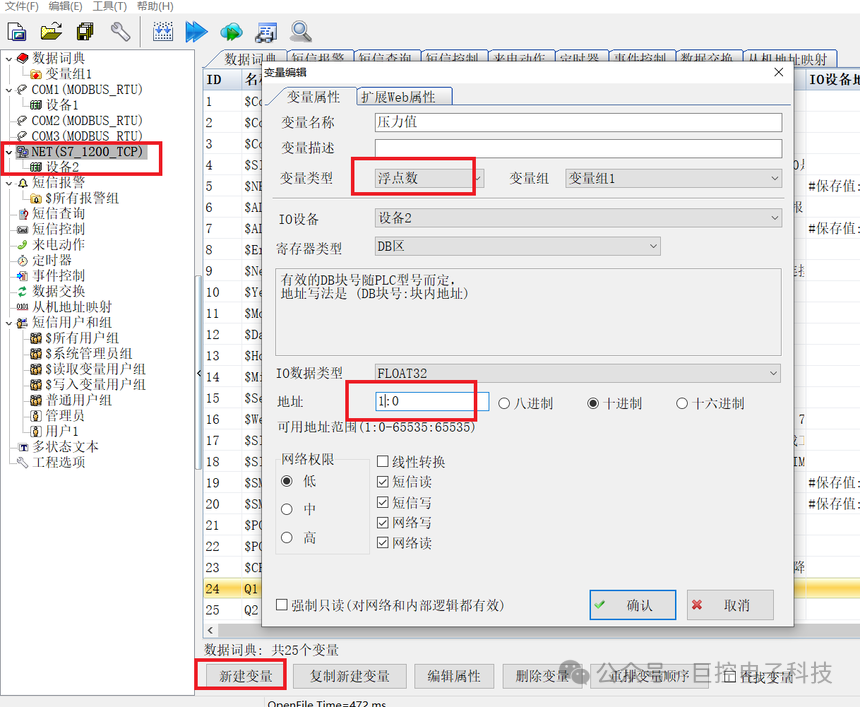
Task: Click the device monitor toolbar icon
Action: click(x=266, y=32)
